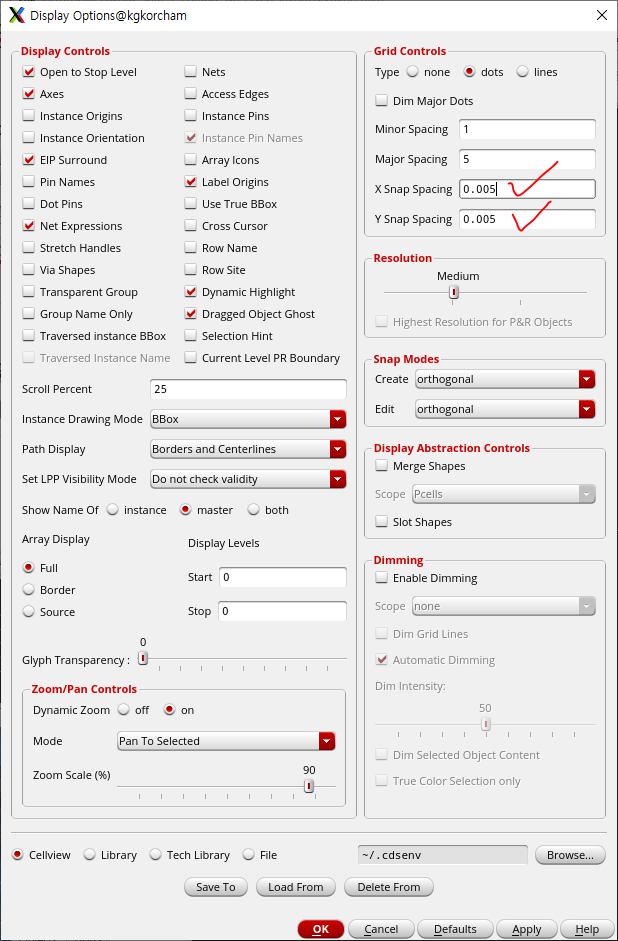Click the X Snap Spacing field
618x941 pixels.
527,189
